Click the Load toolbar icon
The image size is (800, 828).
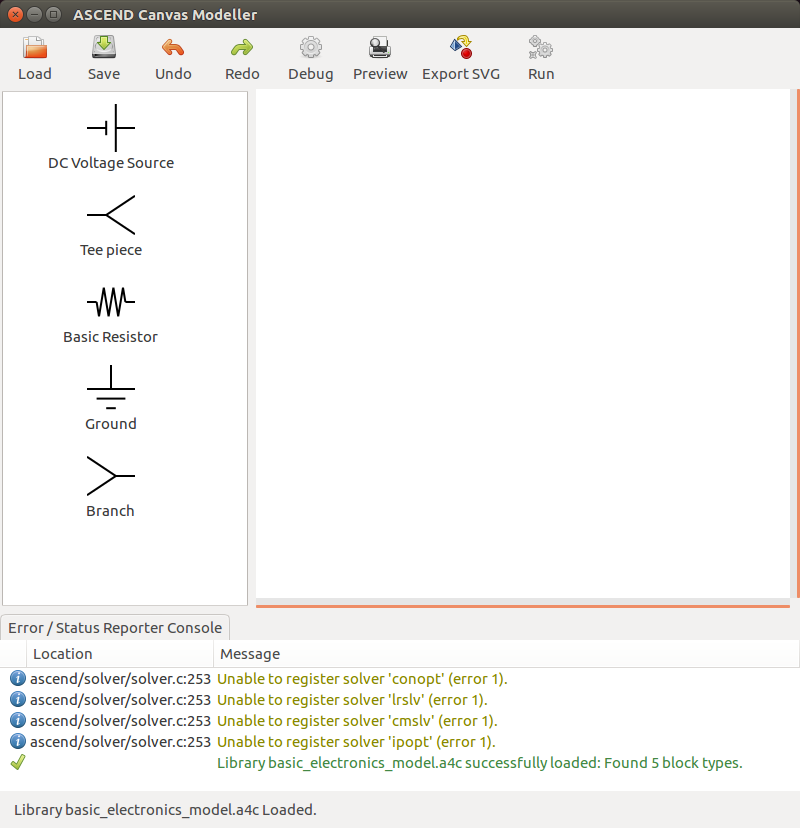pos(35,48)
